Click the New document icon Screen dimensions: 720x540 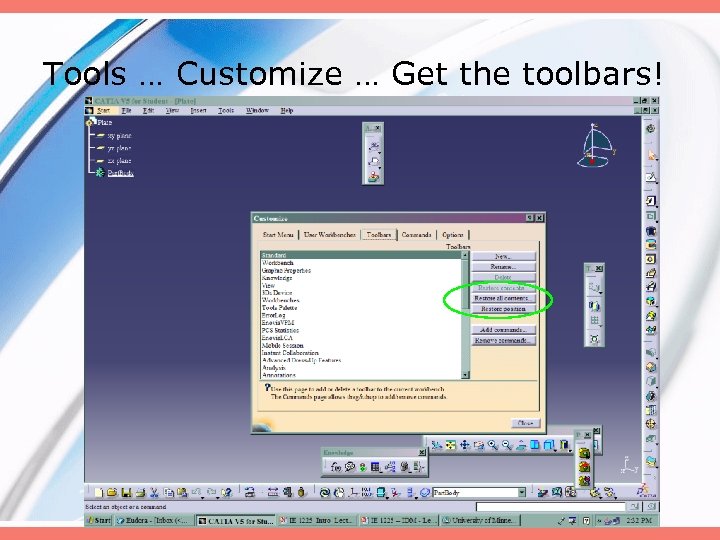tap(98, 493)
